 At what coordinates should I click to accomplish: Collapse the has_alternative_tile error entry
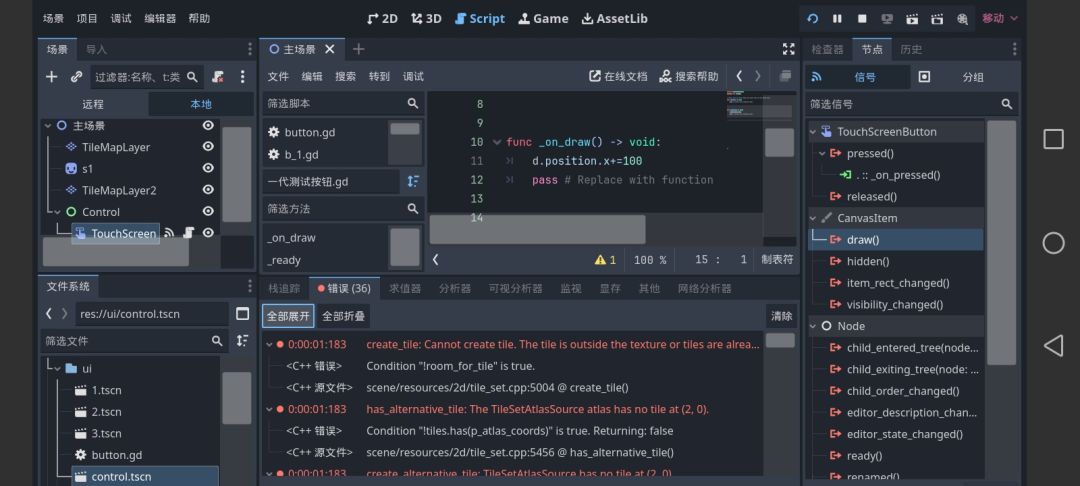[269, 409]
